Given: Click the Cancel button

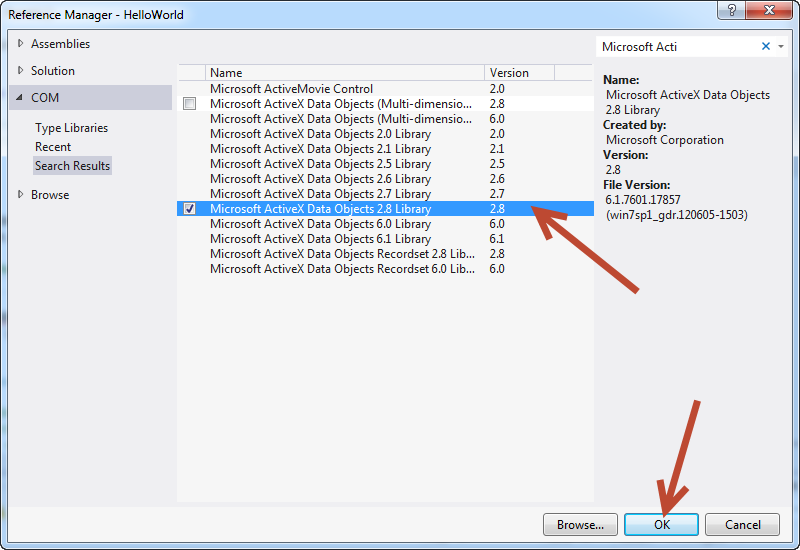Looking at the screenshot, I should point(742,524).
